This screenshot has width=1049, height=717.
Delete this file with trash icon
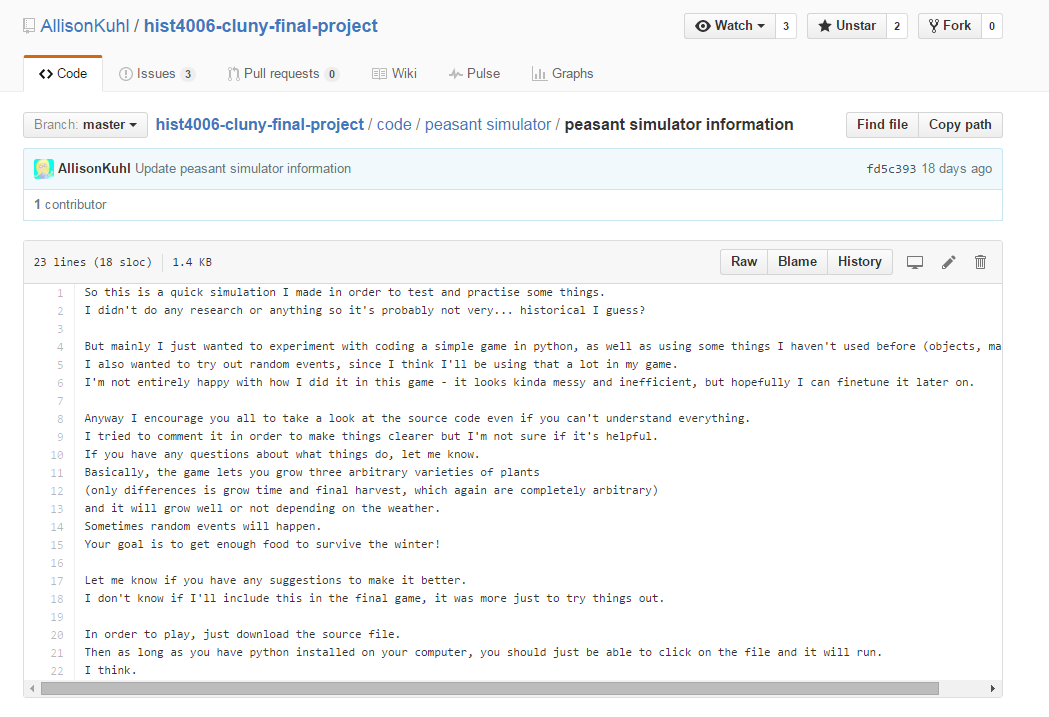[x=980, y=262]
